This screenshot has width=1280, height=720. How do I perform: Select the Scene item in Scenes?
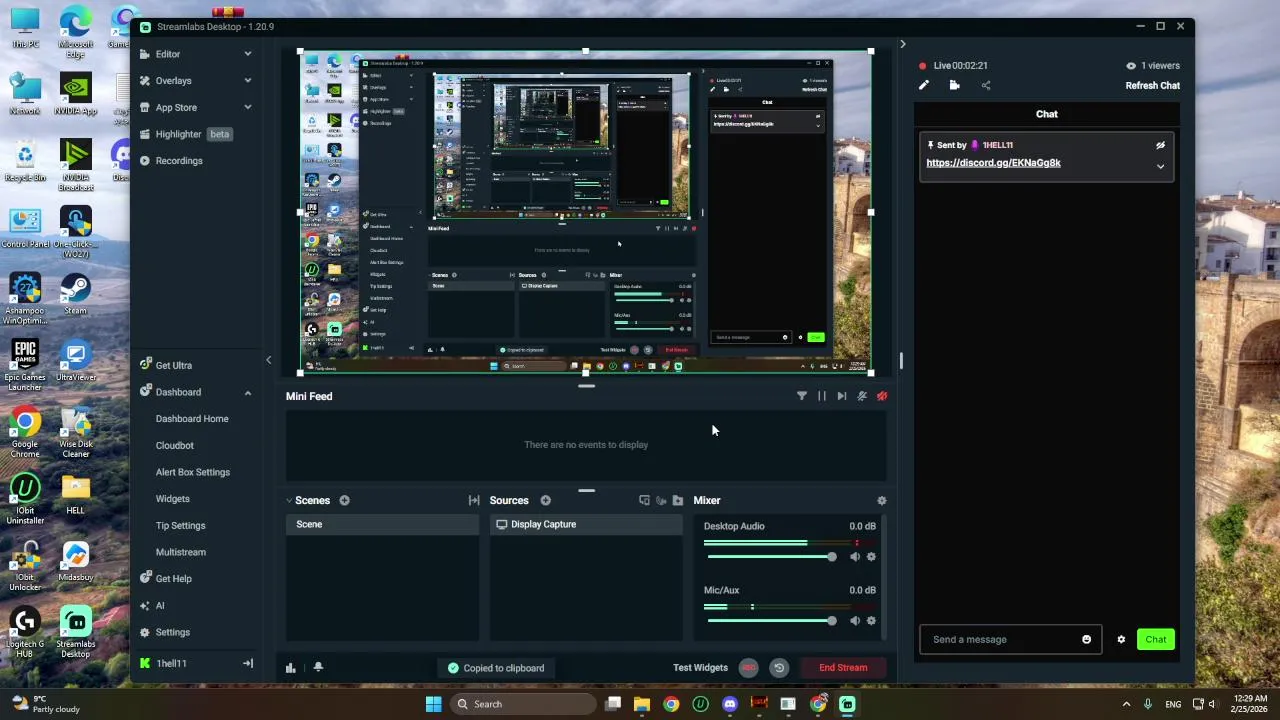pos(382,524)
